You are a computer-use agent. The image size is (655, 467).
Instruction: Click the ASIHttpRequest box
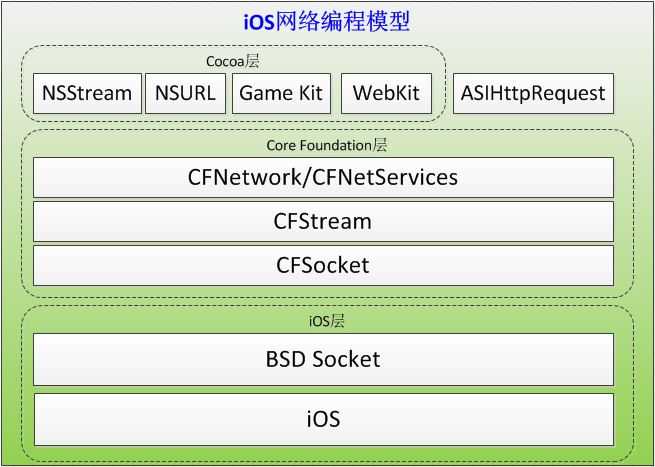pyautogui.click(x=533, y=93)
